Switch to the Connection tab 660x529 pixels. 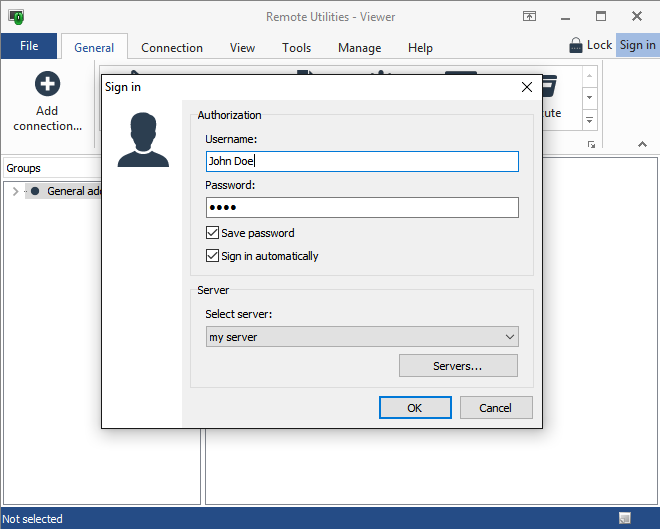coord(172,48)
